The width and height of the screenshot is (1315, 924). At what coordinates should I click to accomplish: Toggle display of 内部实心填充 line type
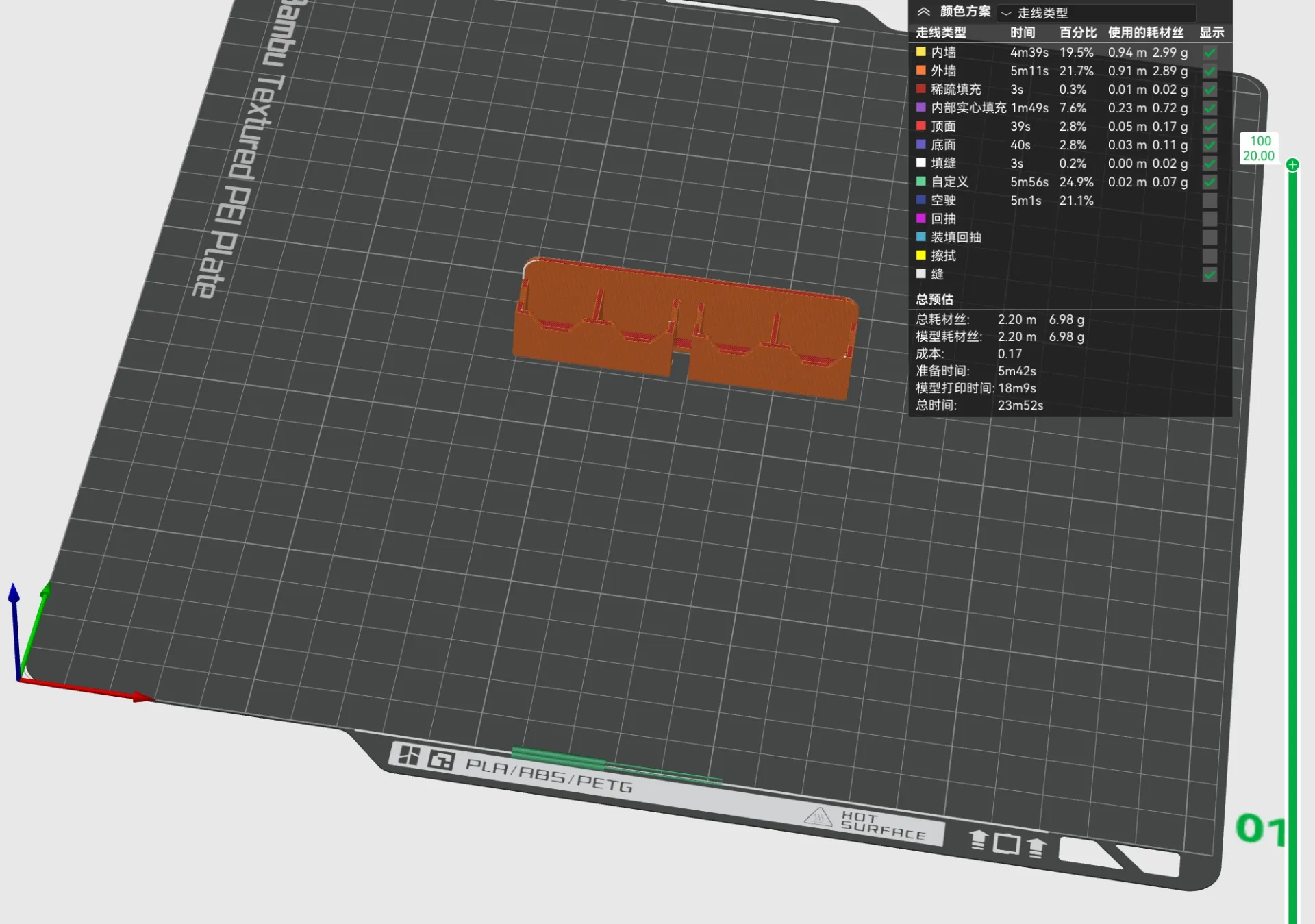tap(1210, 108)
